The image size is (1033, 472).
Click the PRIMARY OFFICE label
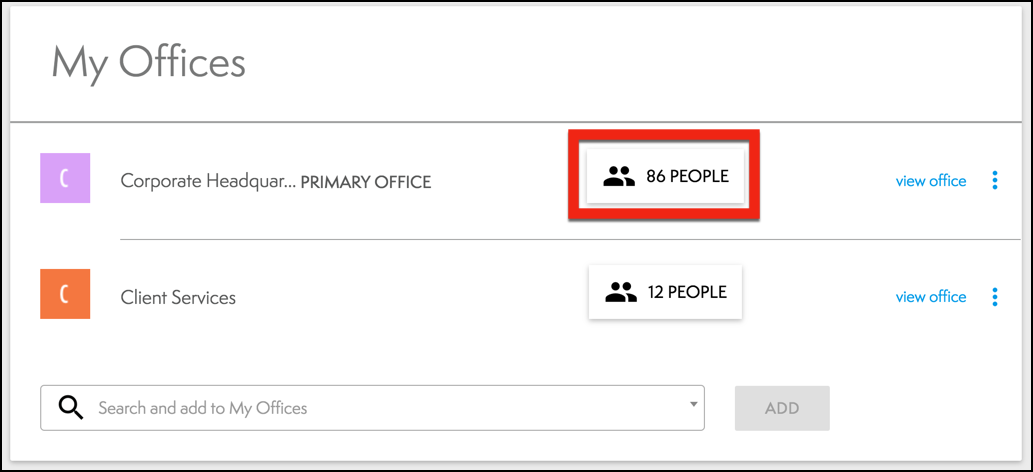click(366, 182)
